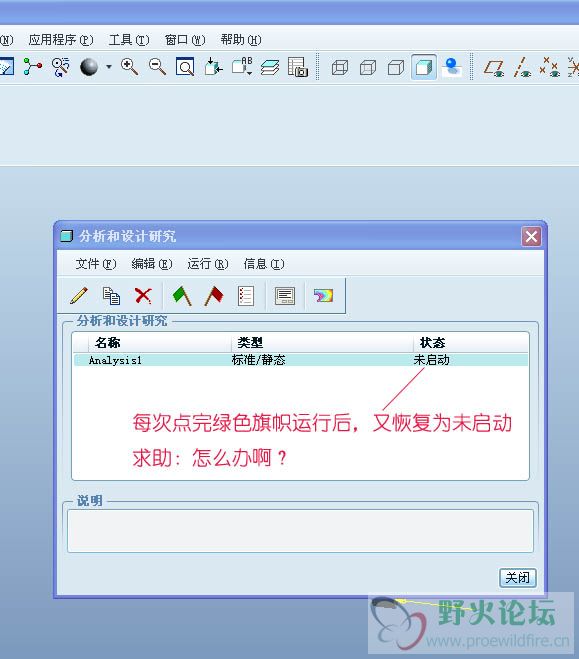579x659 pixels.
Task: Delete the analysis with the red X icon
Action: tap(143, 295)
